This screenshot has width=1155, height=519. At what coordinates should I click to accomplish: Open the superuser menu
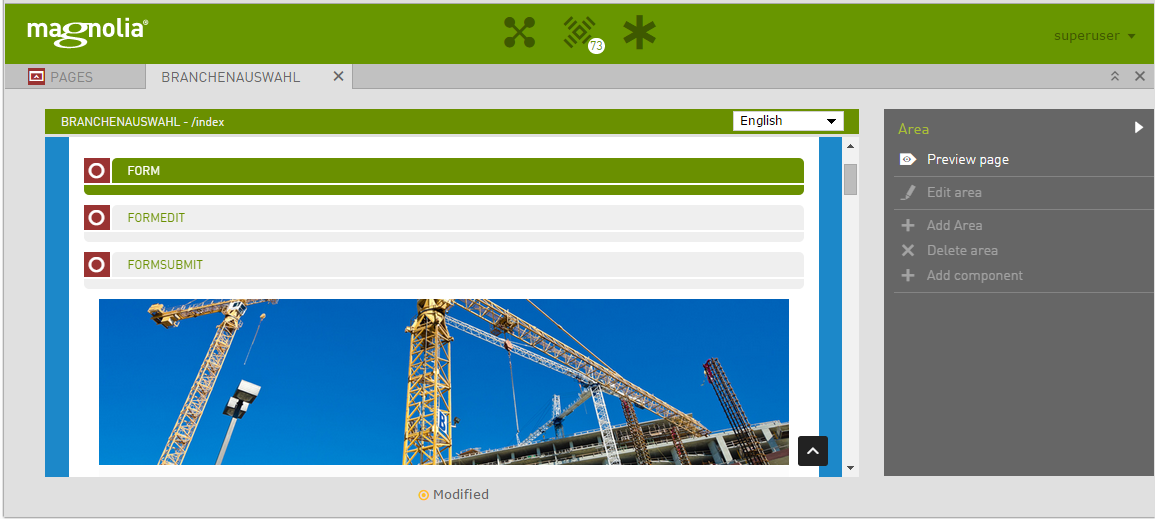tap(1095, 35)
